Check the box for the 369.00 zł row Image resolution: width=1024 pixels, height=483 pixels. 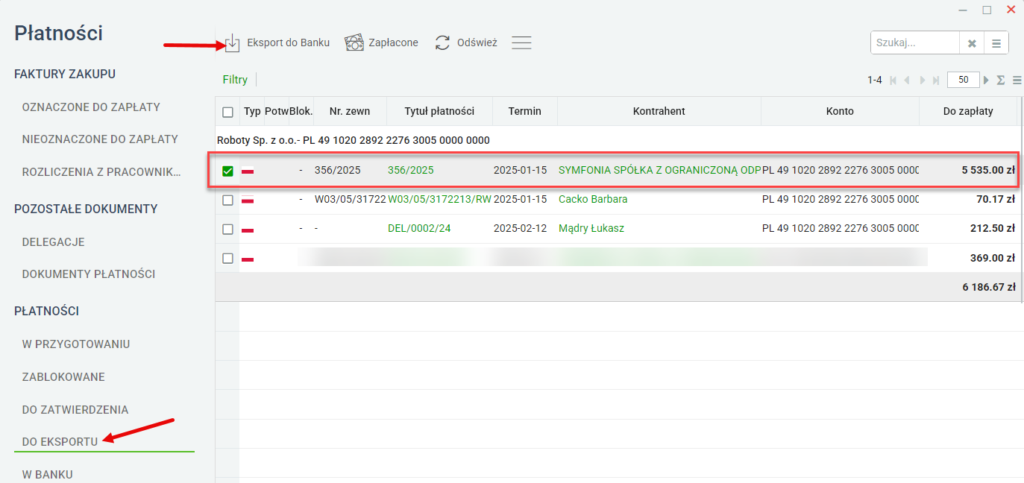coord(228,258)
